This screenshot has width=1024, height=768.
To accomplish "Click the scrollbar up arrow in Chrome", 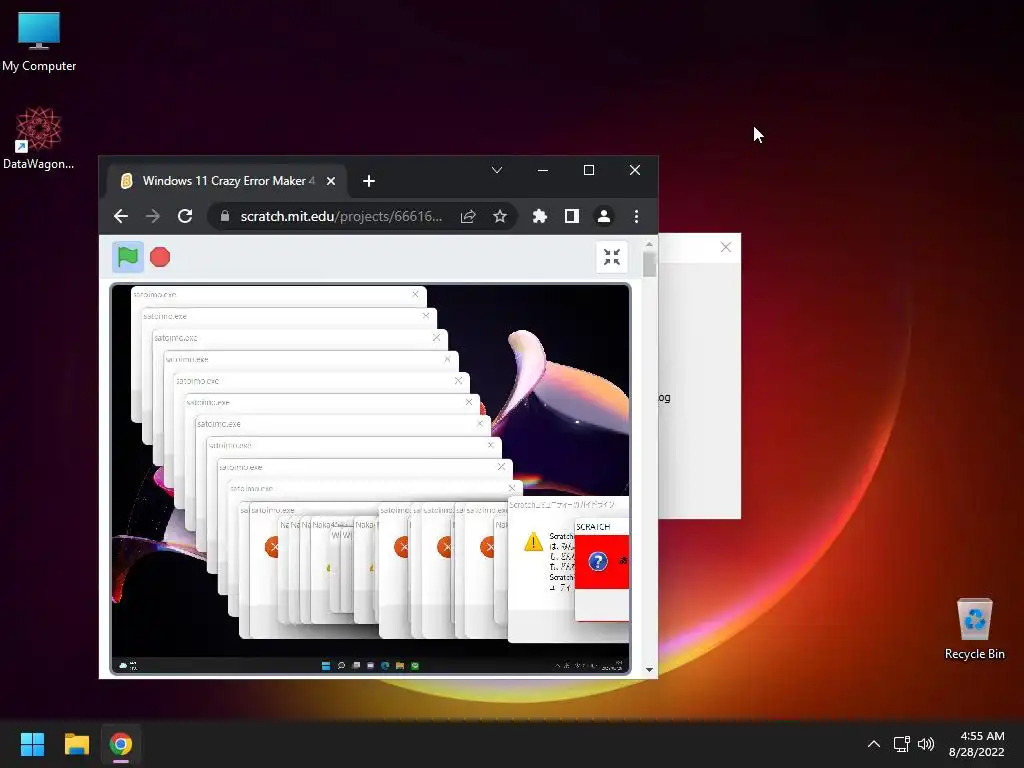I will click(x=649, y=245).
